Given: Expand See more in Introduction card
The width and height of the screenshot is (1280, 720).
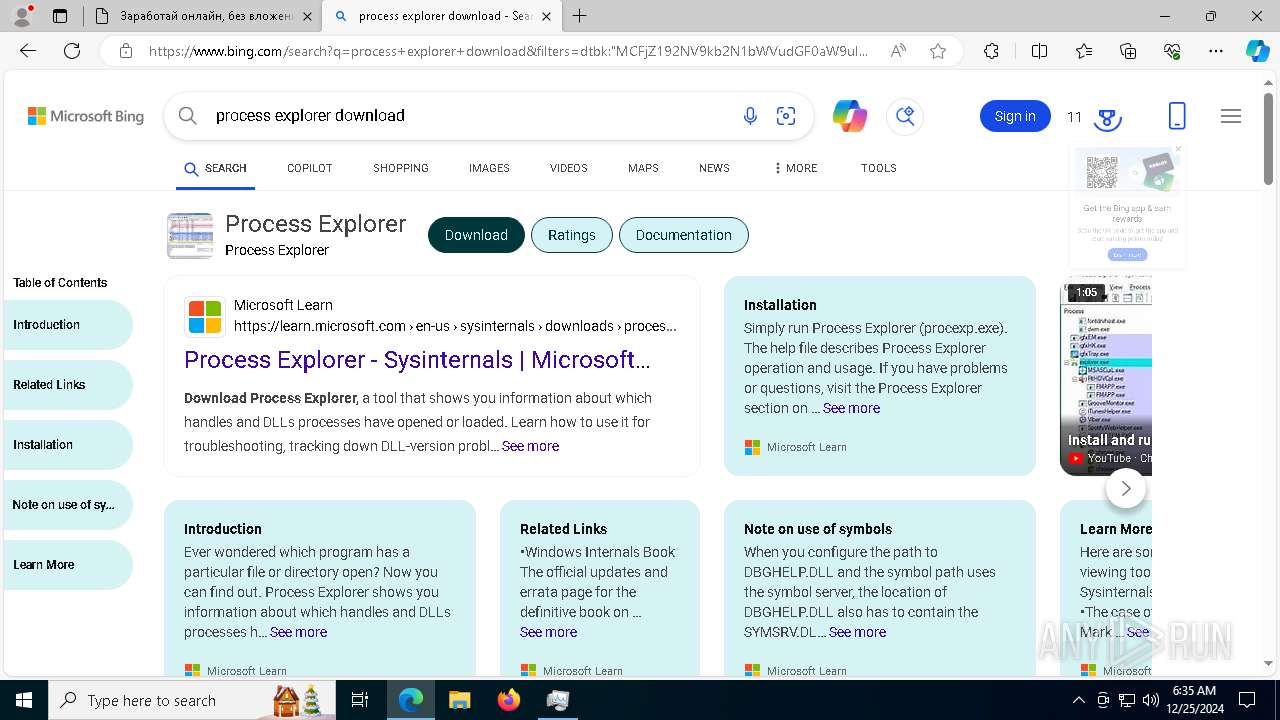Looking at the screenshot, I should [298, 632].
